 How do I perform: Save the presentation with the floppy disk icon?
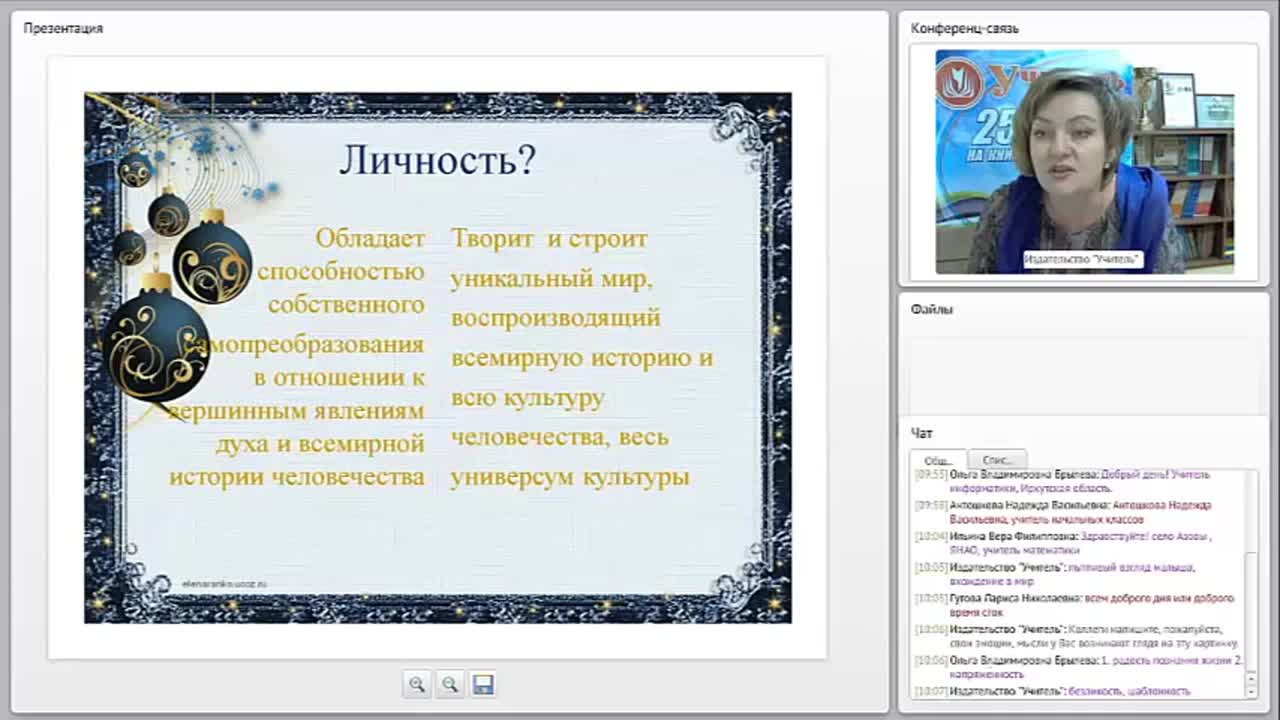click(483, 685)
